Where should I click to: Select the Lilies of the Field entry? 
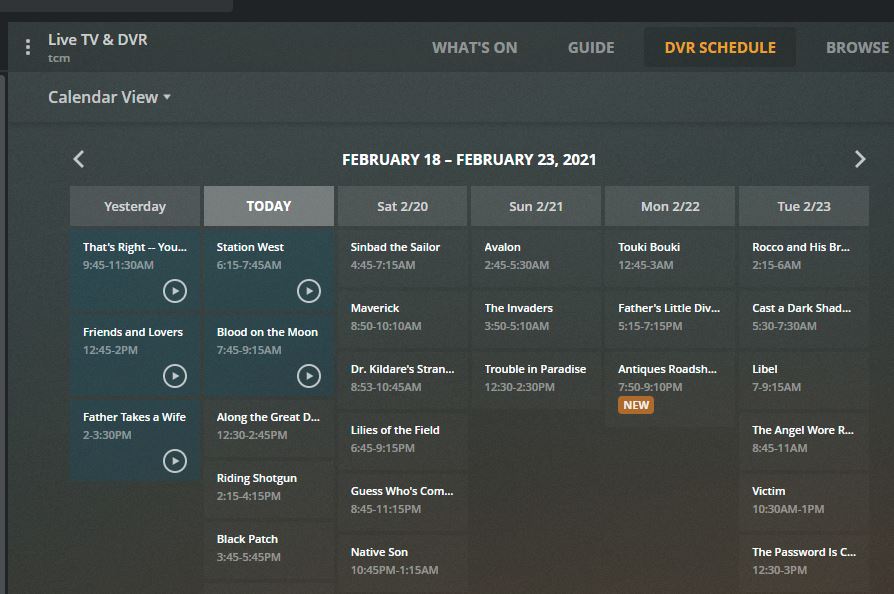coord(402,439)
